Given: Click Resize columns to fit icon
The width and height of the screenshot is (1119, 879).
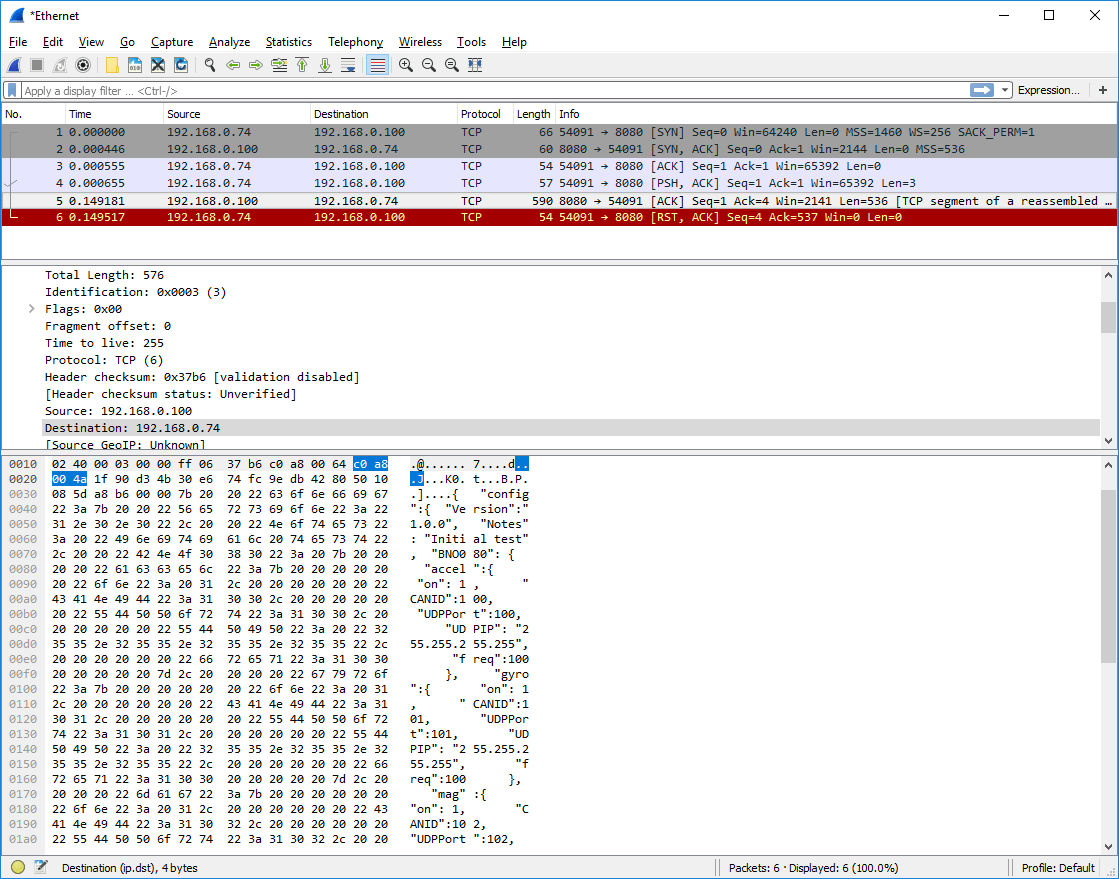Looking at the screenshot, I should click(475, 65).
